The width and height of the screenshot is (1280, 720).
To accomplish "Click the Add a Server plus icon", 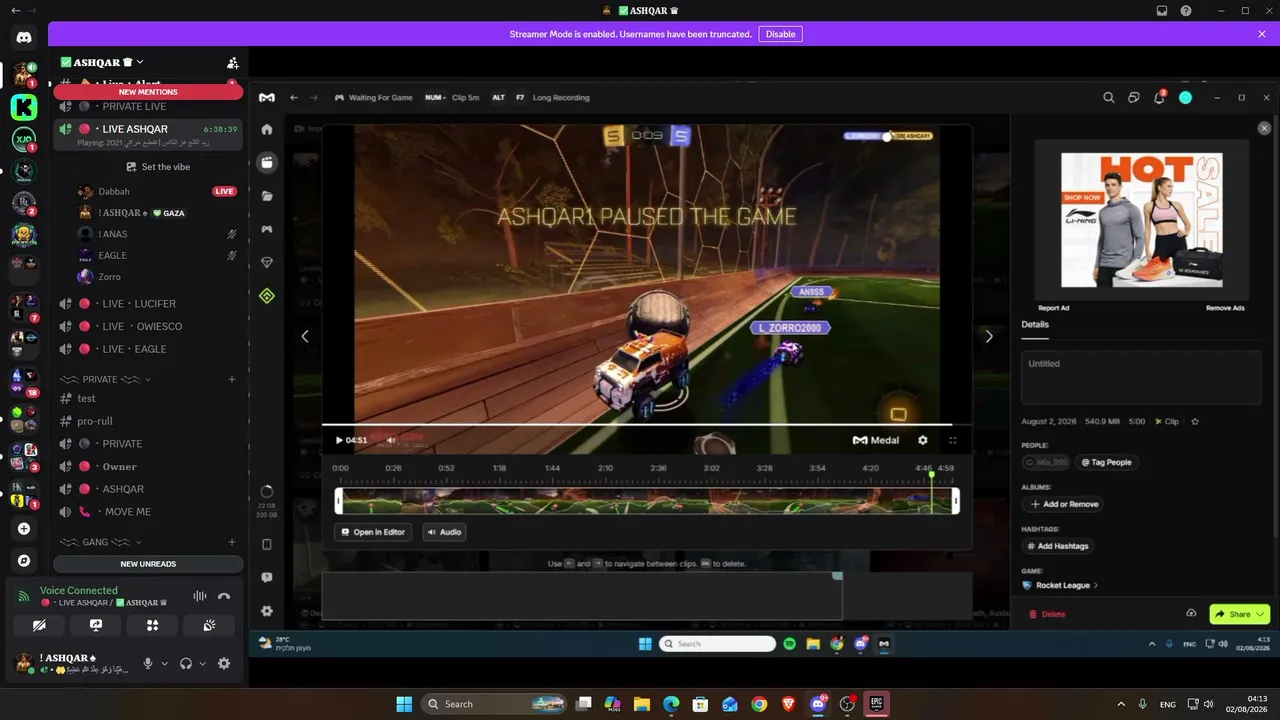I will click(24, 528).
